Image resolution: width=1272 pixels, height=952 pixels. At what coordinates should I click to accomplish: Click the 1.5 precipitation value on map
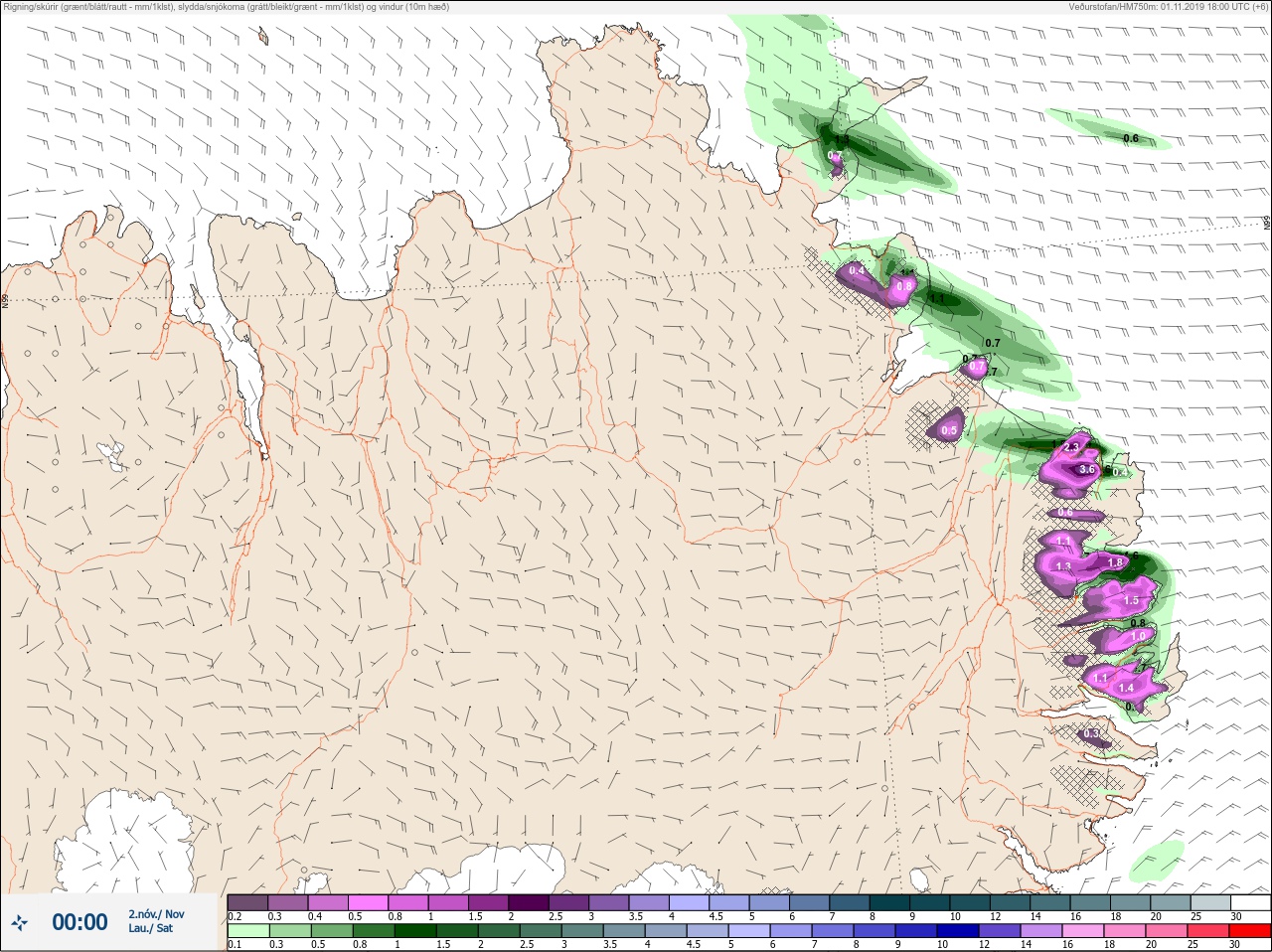pos(1131,601)
